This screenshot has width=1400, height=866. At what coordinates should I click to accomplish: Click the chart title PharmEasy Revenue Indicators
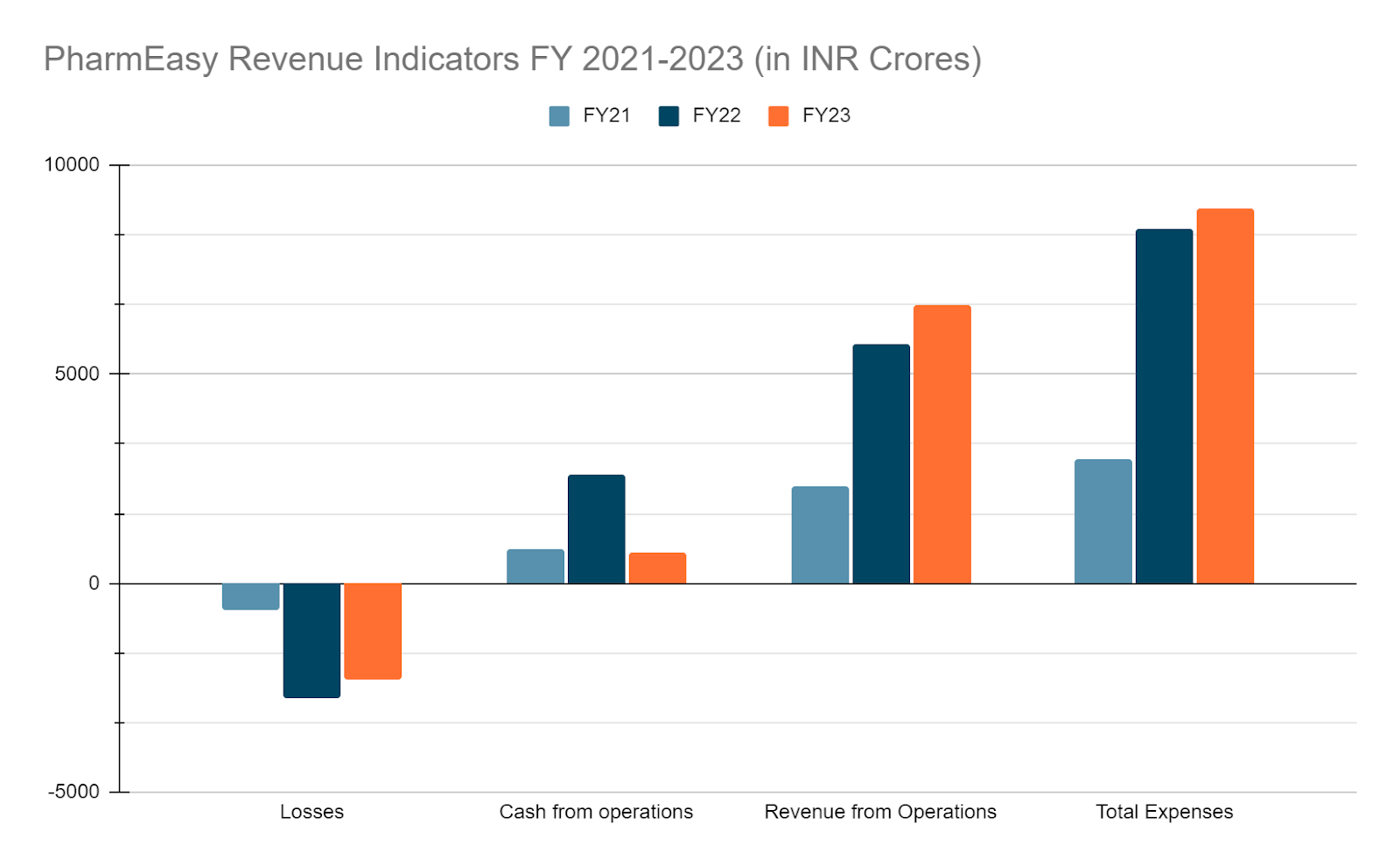point(512,59)
